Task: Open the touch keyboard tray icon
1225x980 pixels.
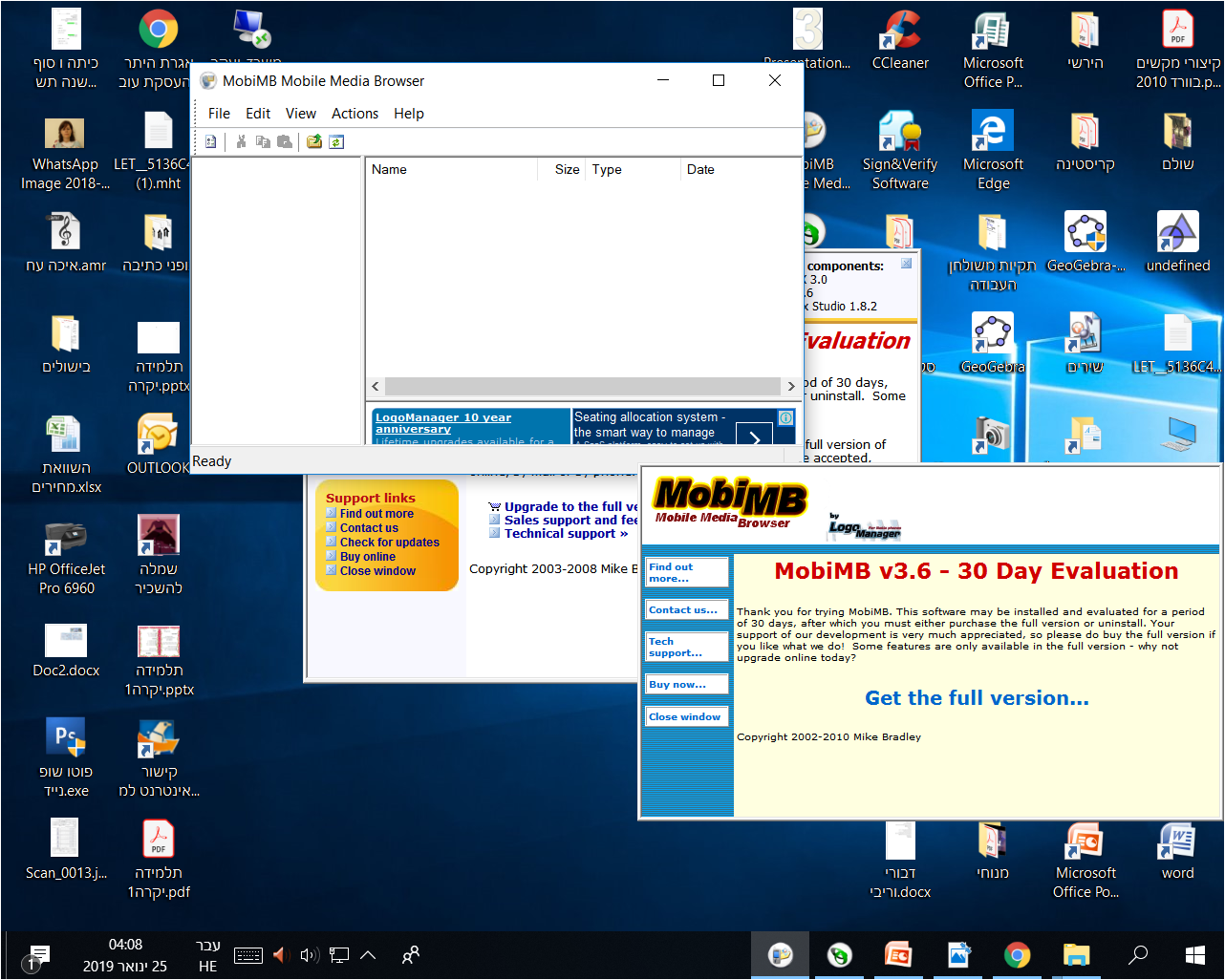Action: [248, 955]
